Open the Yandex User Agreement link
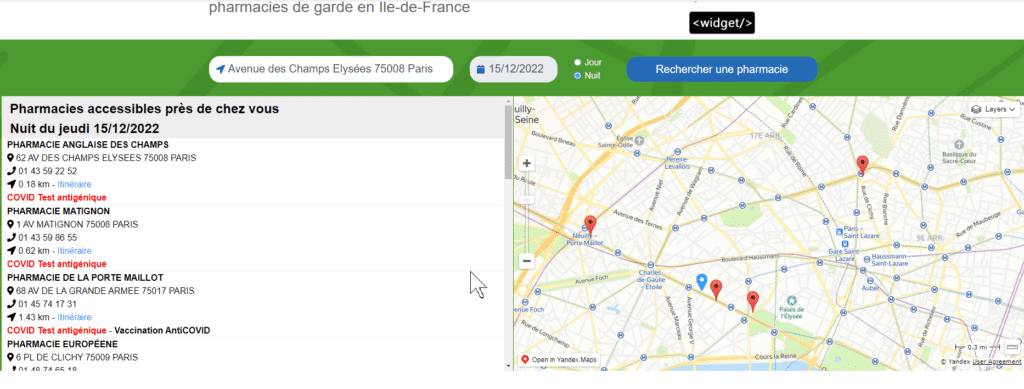Screen dimensions: 1024x389 [996, 362]
